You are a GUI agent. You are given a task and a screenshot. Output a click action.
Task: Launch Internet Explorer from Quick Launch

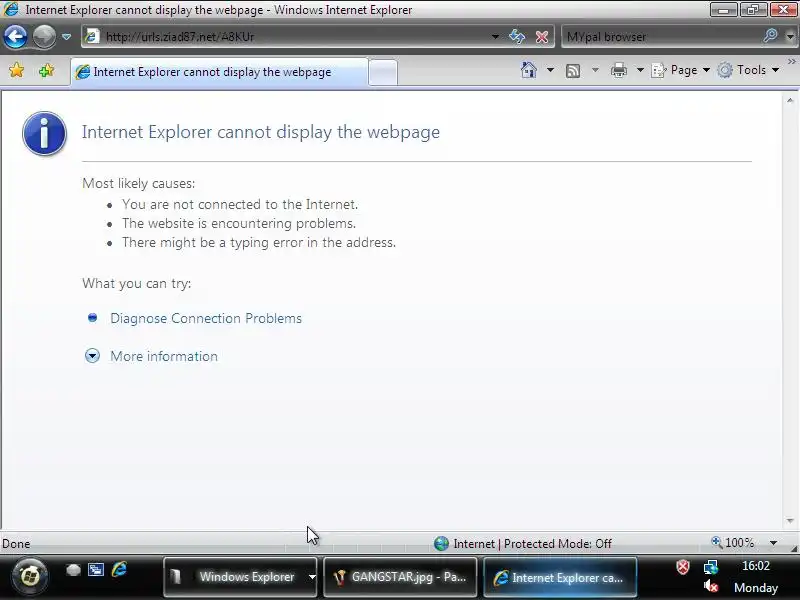click(119, 569)
